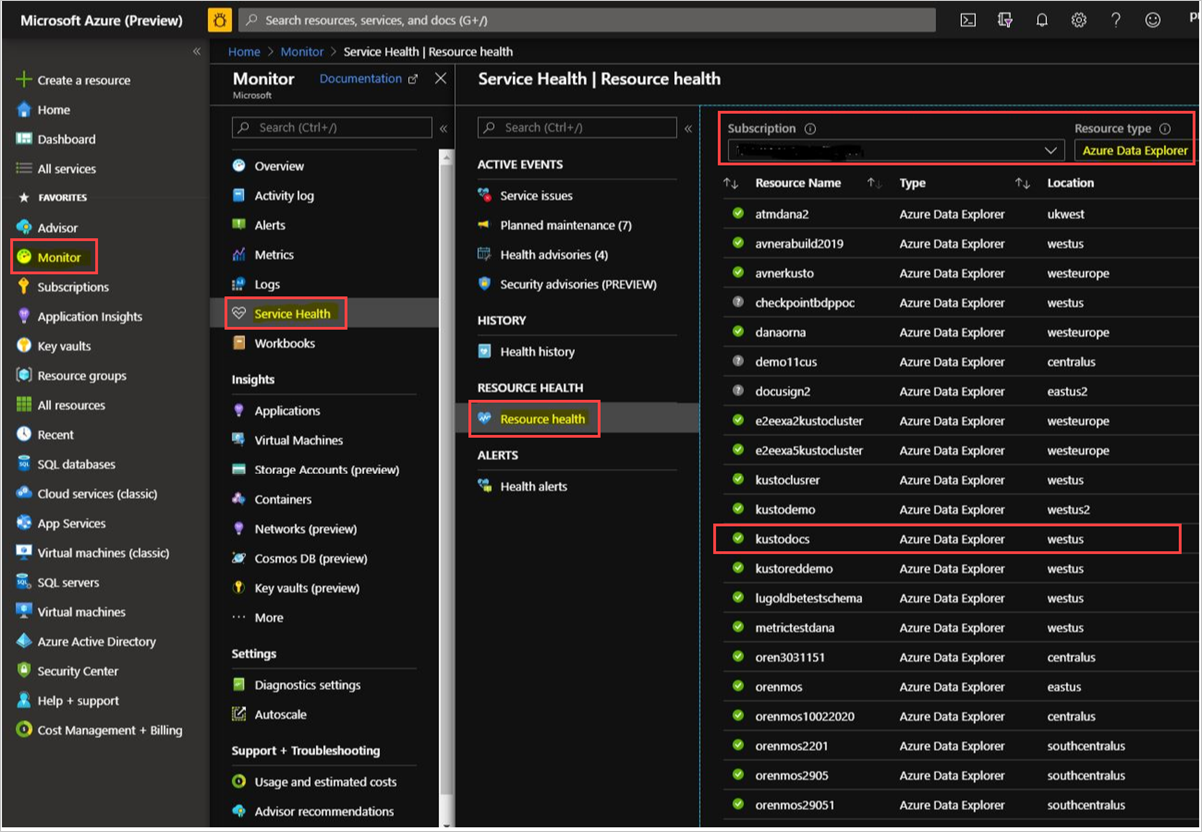Open the notifications bell icon
Image resolution: width=1202 pixels, height=832 pixels.
[1042, 20]
